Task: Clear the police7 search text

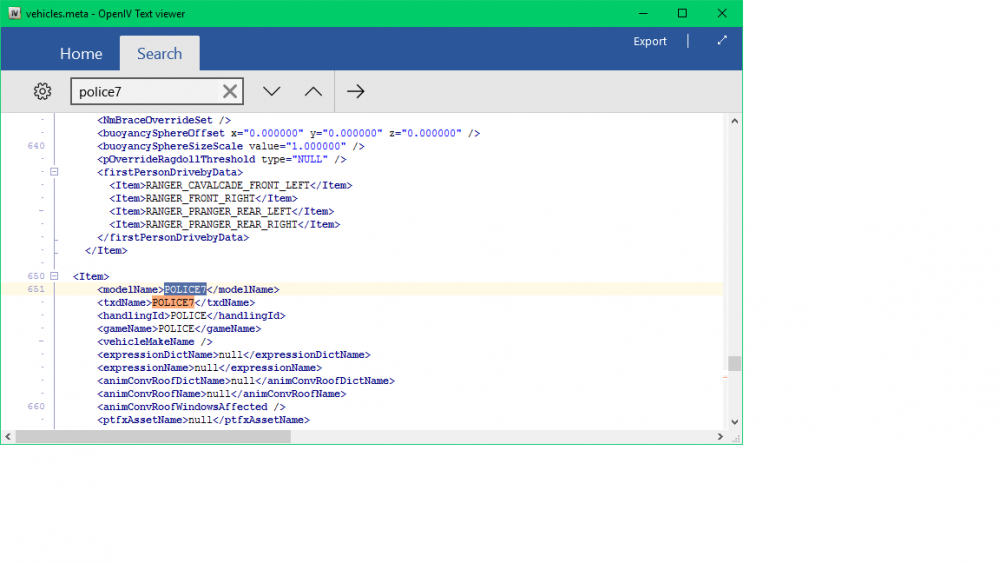Action: pos(230,92)
